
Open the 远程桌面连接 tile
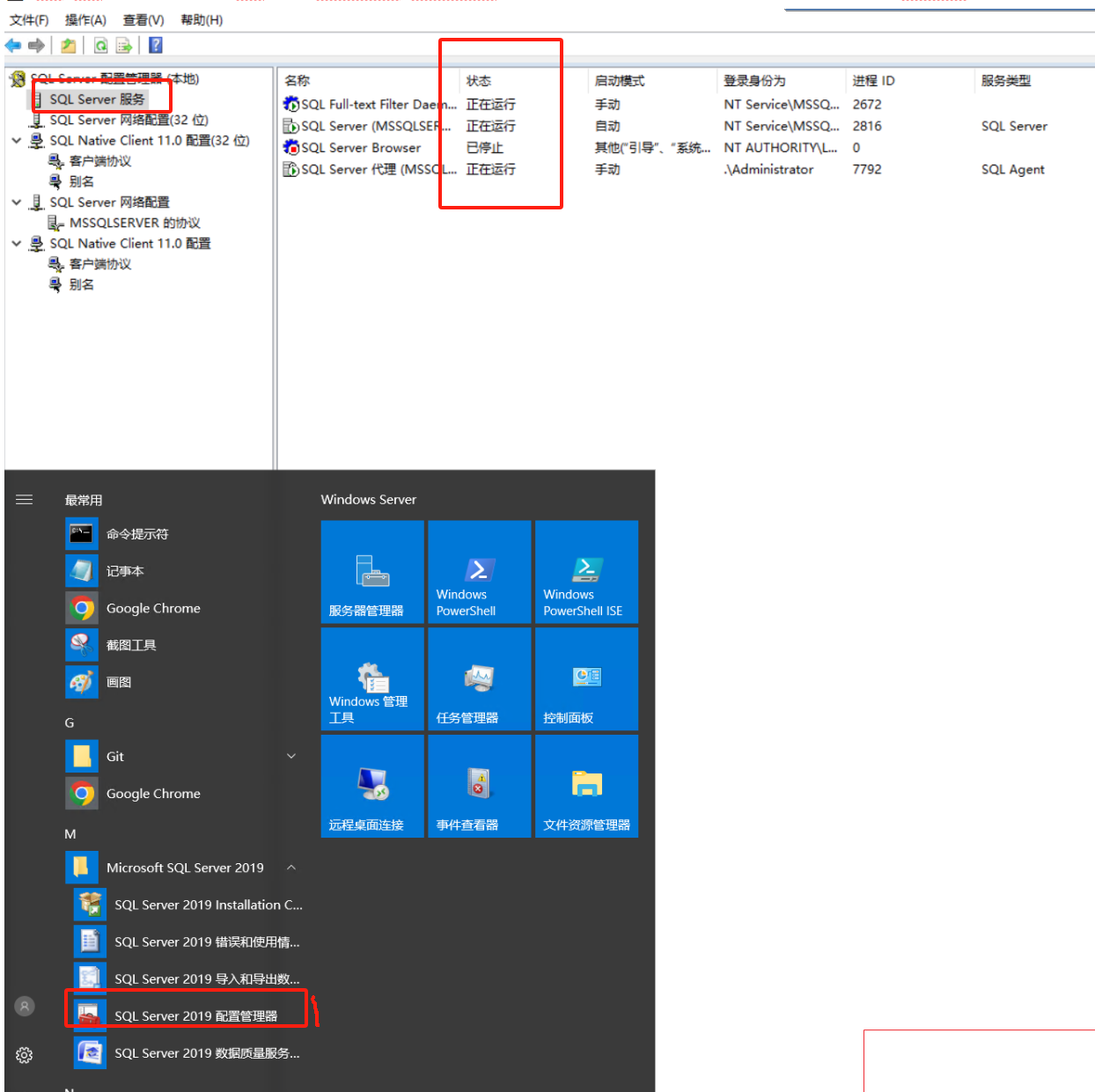[372, 786]
